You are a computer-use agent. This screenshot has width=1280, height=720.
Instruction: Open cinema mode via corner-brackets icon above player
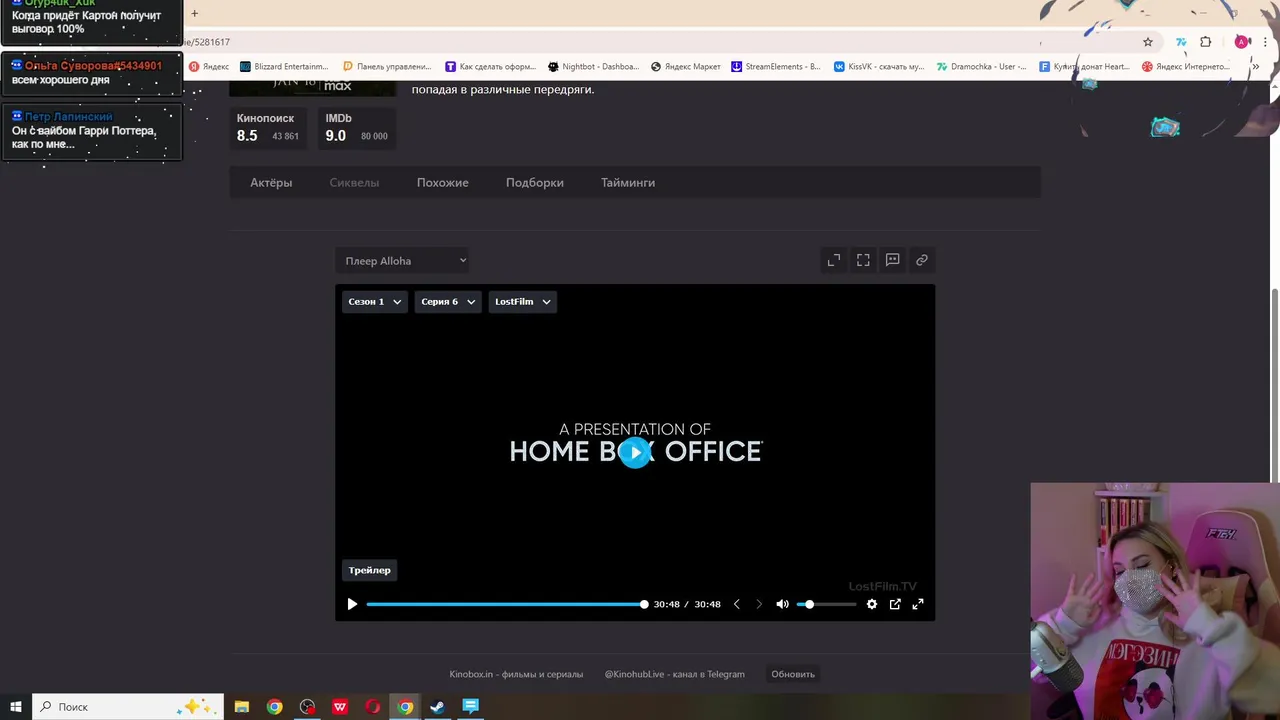[863, 260]
